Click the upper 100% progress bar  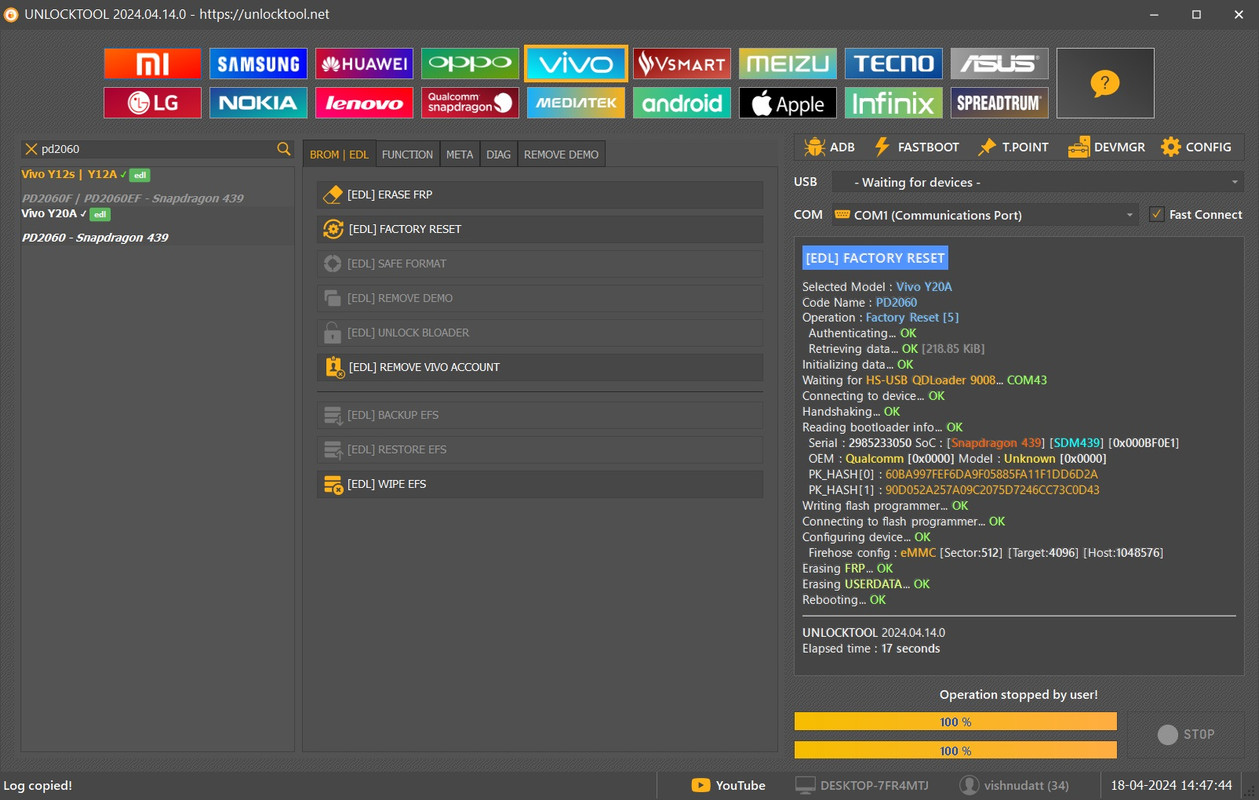point(955,722)
